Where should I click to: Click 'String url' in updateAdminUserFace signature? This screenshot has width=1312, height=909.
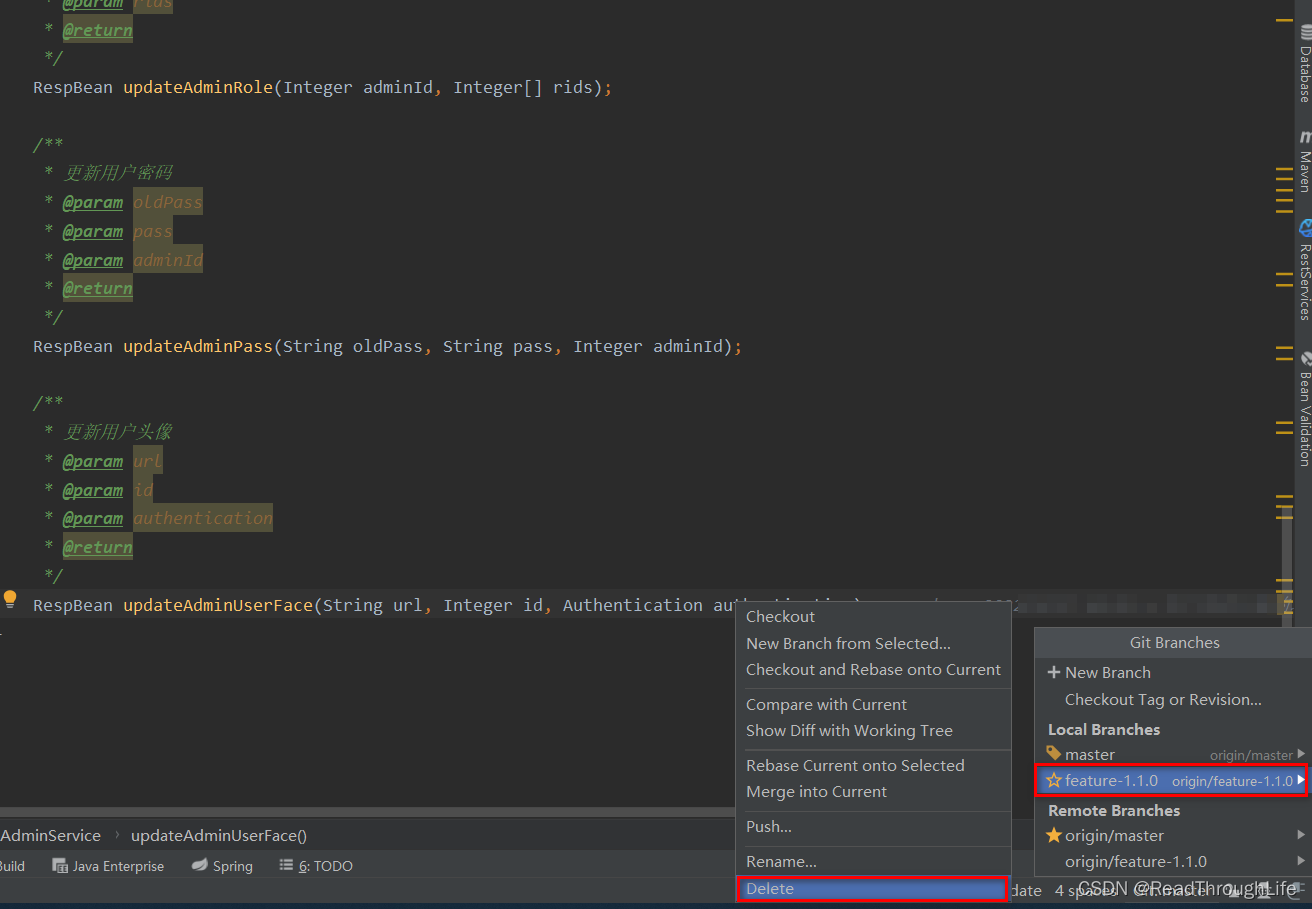(373, 606)
